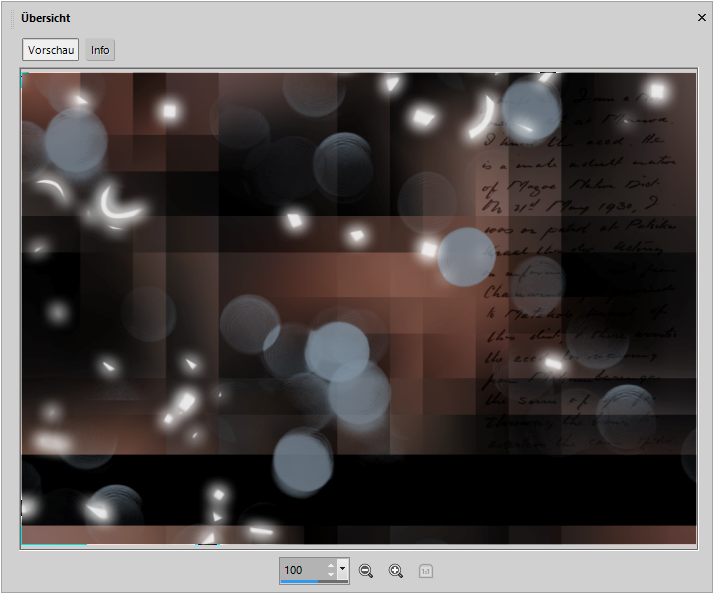Switch to the Vorschau tab

coord(51,50)
